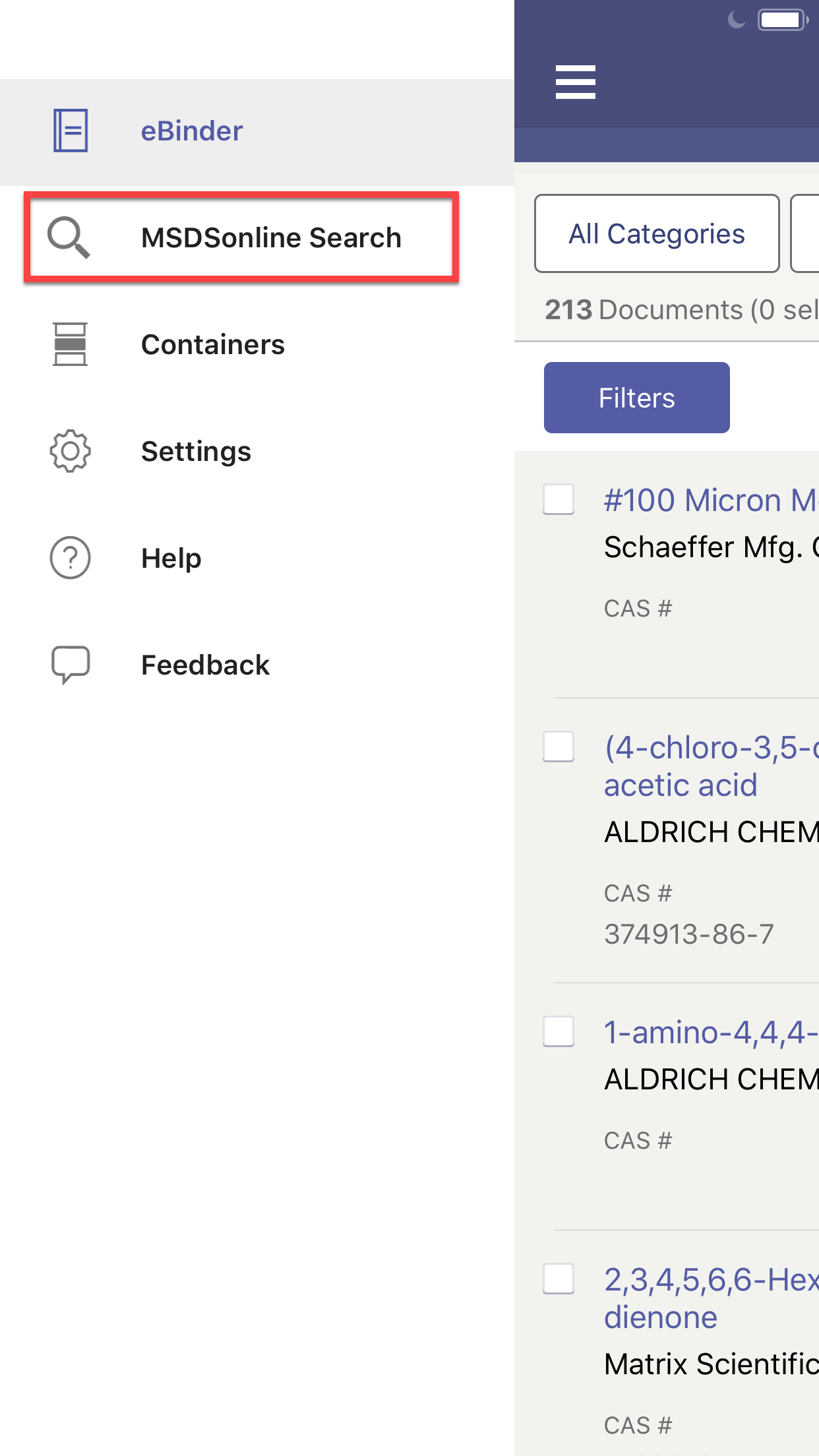The width and height of the screenshot is (819, 1456).
Task: Open the 1-amino-4,4,4- document link
Action: click(x=711, y=1032)
